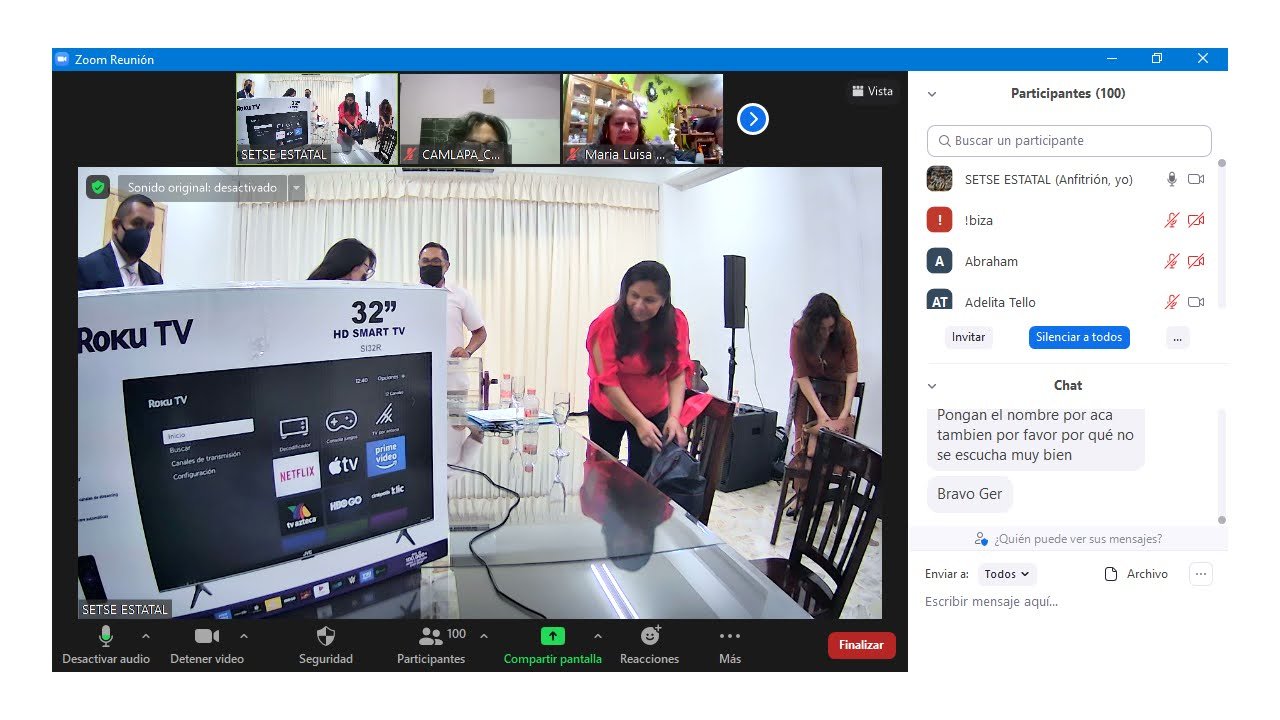Collapse the Participantes panel chevron
The height and width of the screenshot is (720, 1280).
[932, 94]
